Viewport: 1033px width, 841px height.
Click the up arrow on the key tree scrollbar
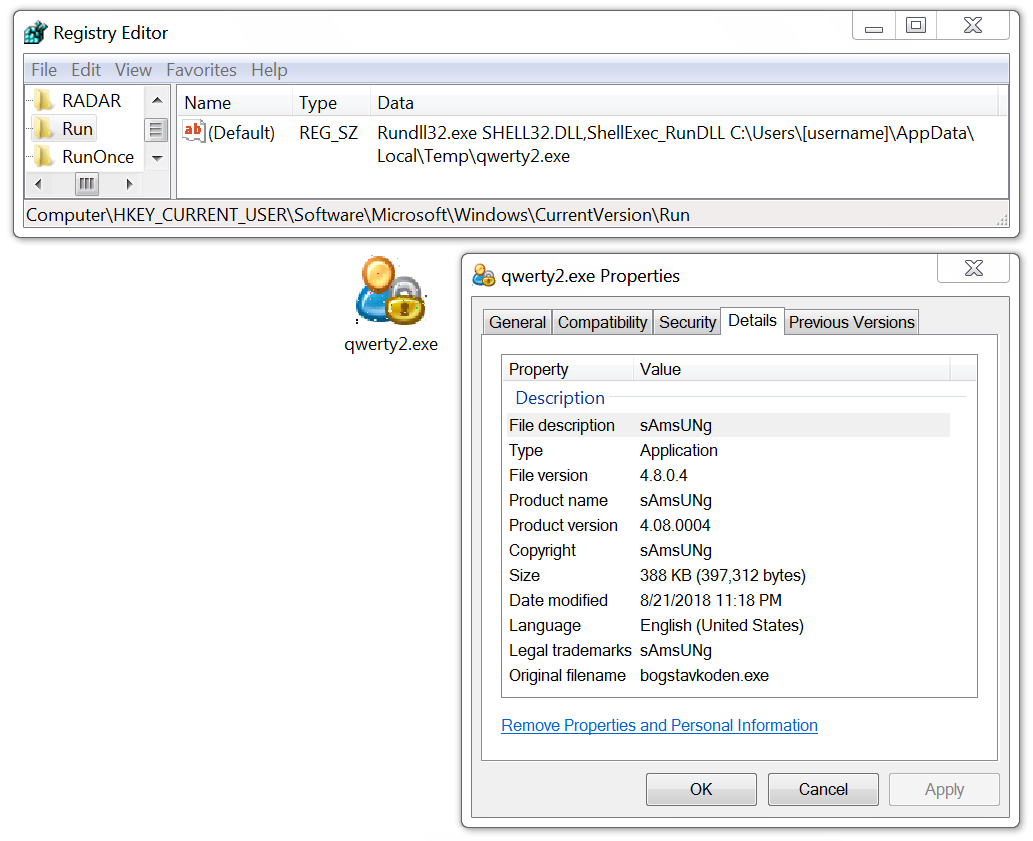tap(157, 100)
